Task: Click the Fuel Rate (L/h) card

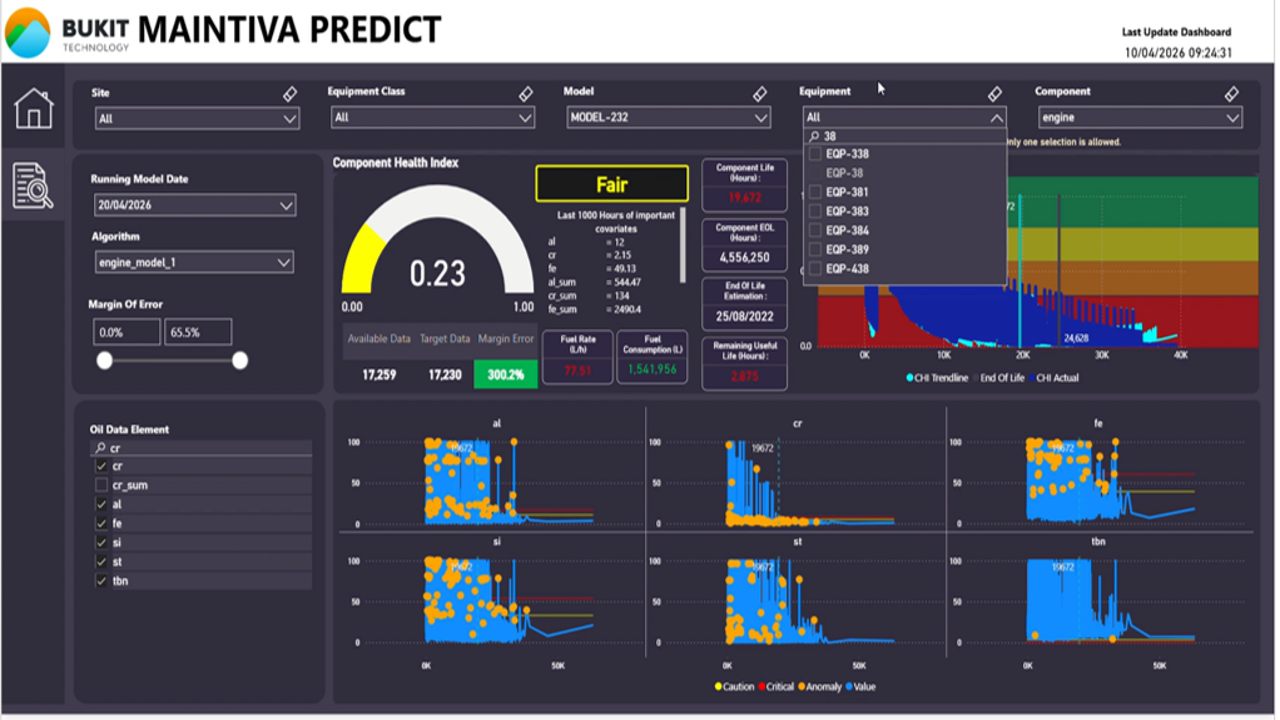Action: click(577, 357)
